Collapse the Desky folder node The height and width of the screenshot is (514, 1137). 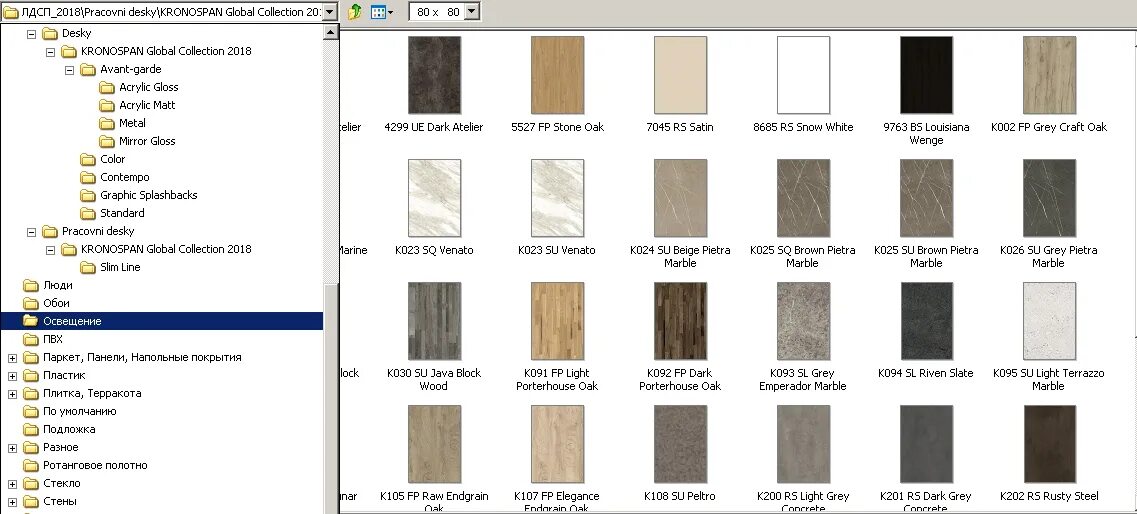point(31,33)
